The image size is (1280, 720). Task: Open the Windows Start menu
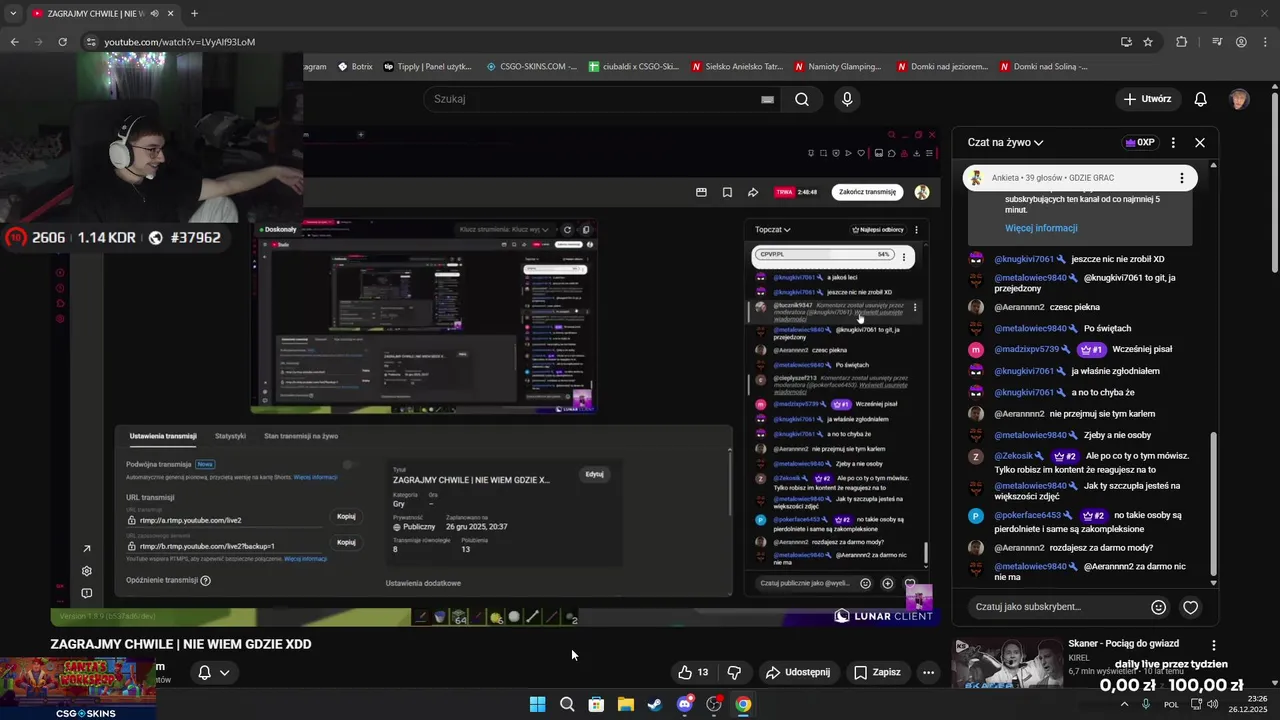[537, 704]
